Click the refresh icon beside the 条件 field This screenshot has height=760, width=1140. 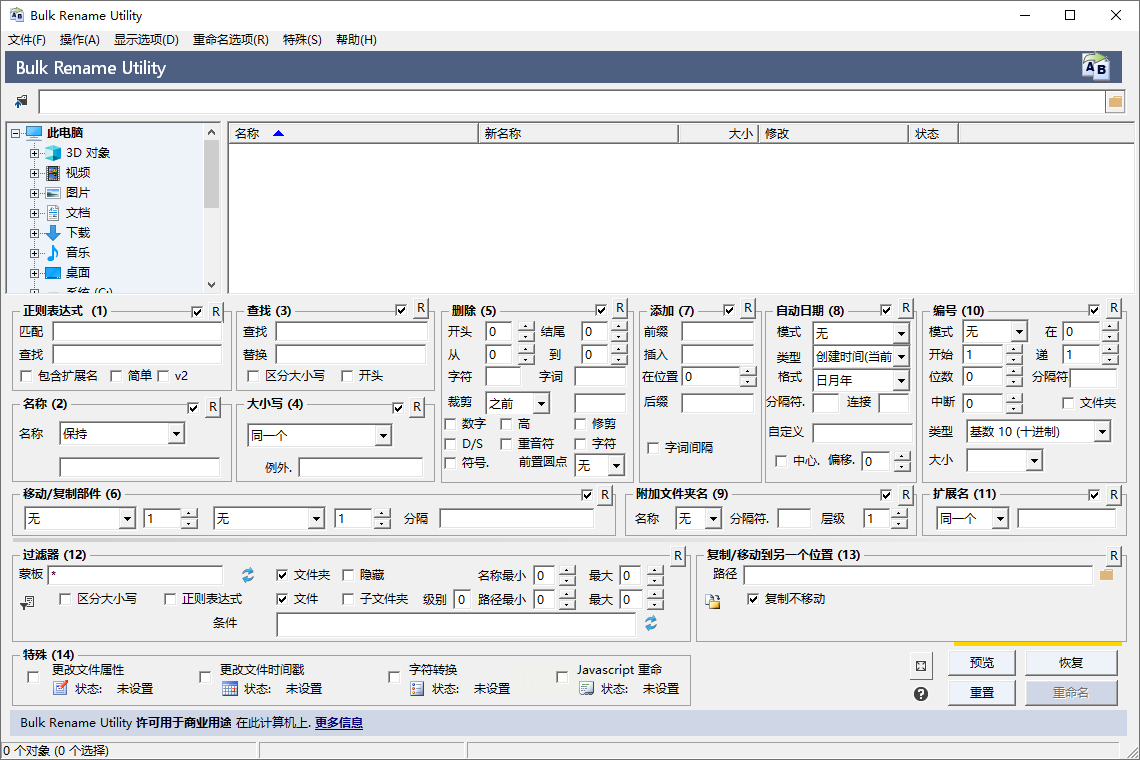point(651,623)
